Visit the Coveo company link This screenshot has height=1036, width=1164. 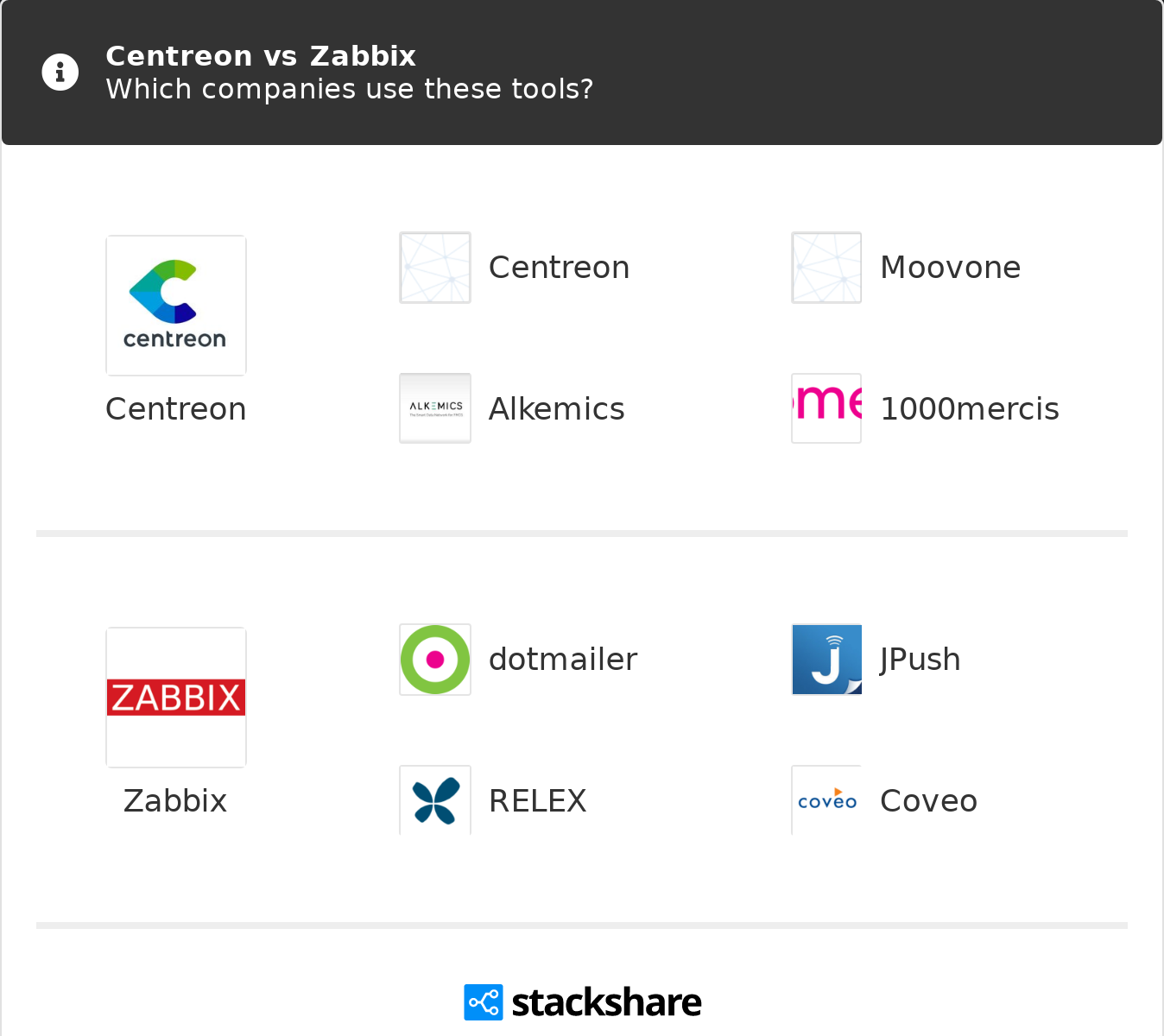coord(928,801)
